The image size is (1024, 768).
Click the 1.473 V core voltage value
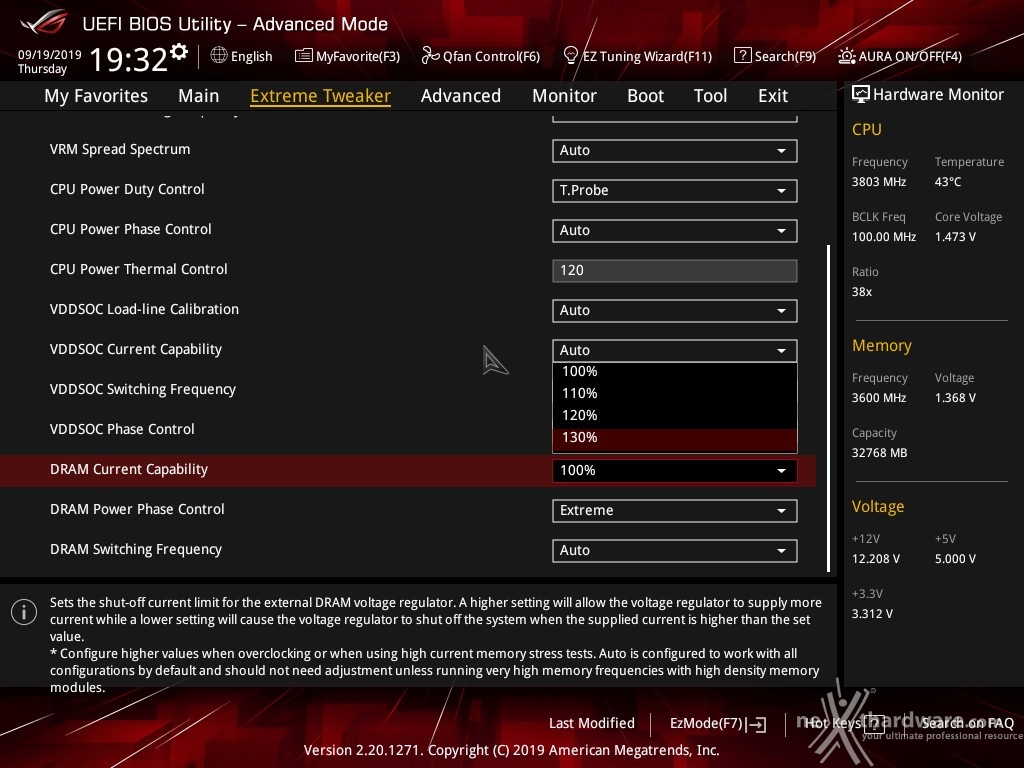(955, 236)
